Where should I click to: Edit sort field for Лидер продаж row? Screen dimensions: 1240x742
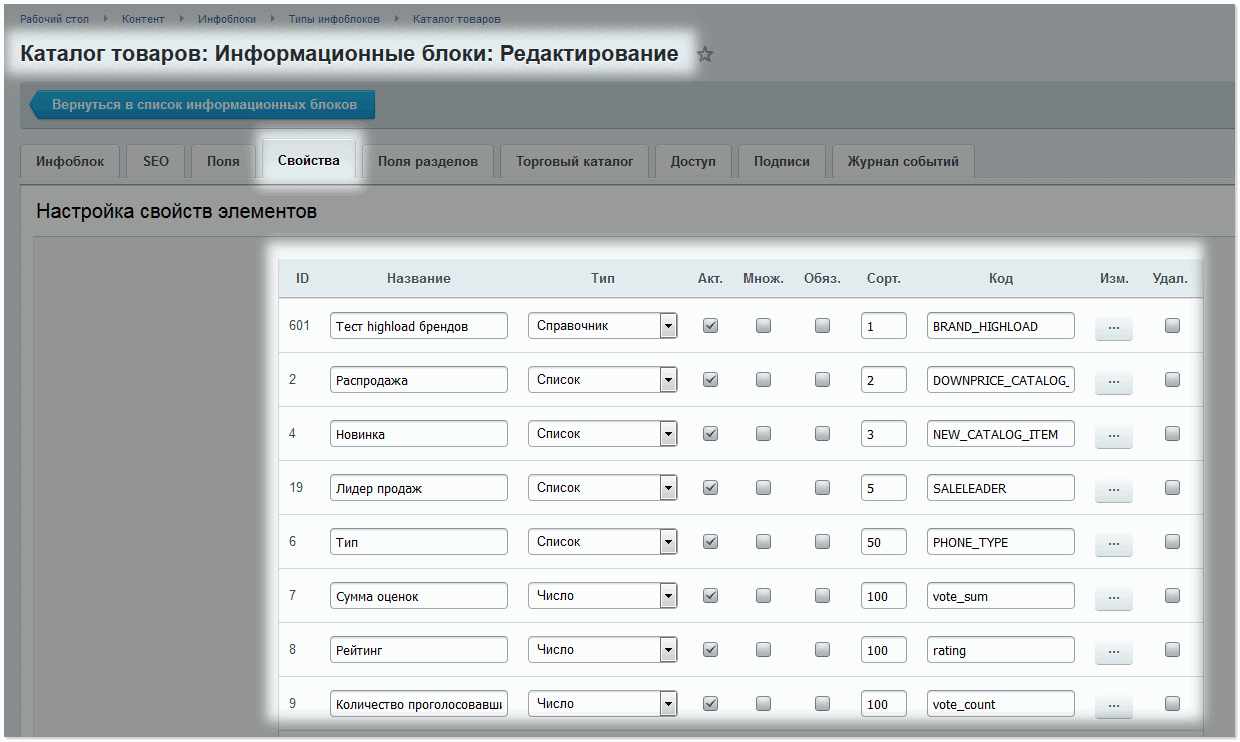coord(883,488)
